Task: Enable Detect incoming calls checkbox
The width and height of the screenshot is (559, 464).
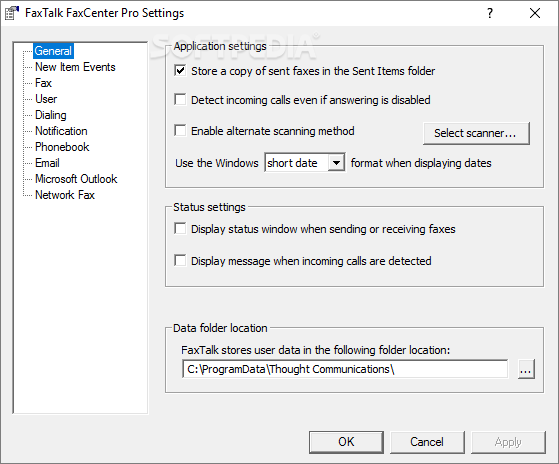Action: coord(180,99)
